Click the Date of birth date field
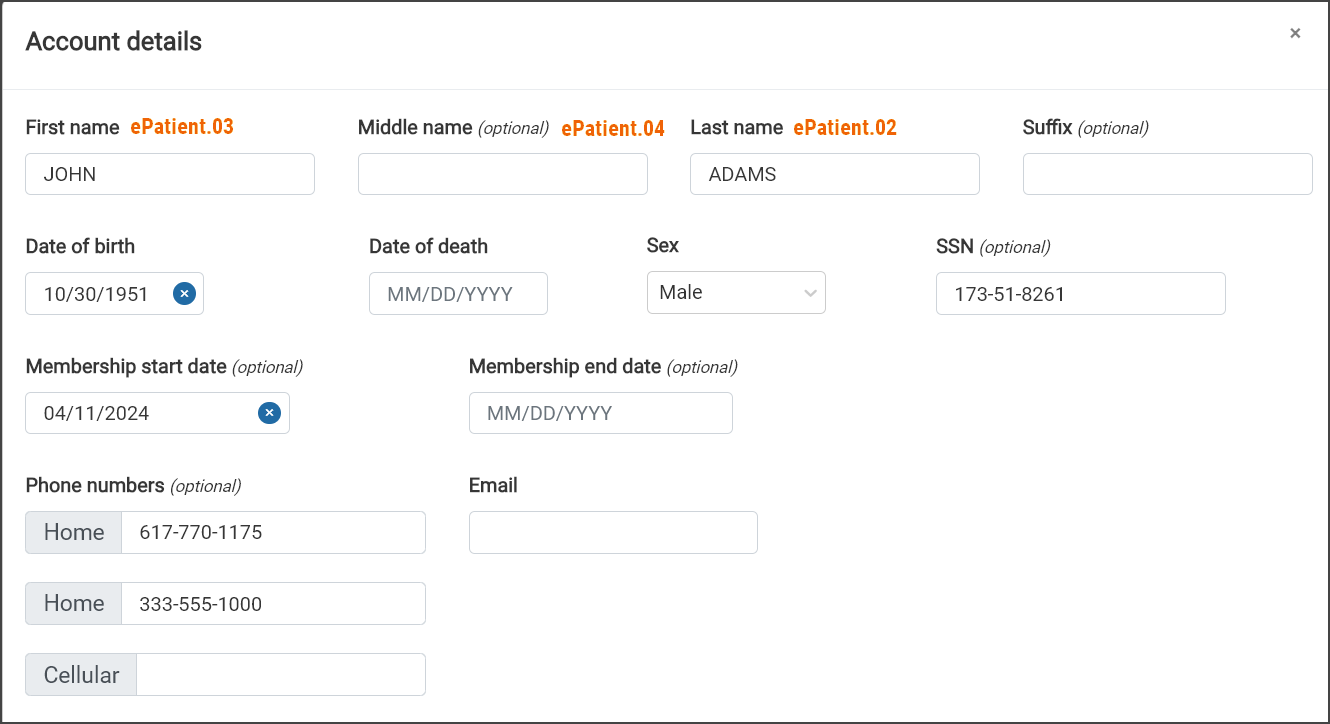Image resolution: width=1330 pixels, height=724 pixels. [100, 294]
